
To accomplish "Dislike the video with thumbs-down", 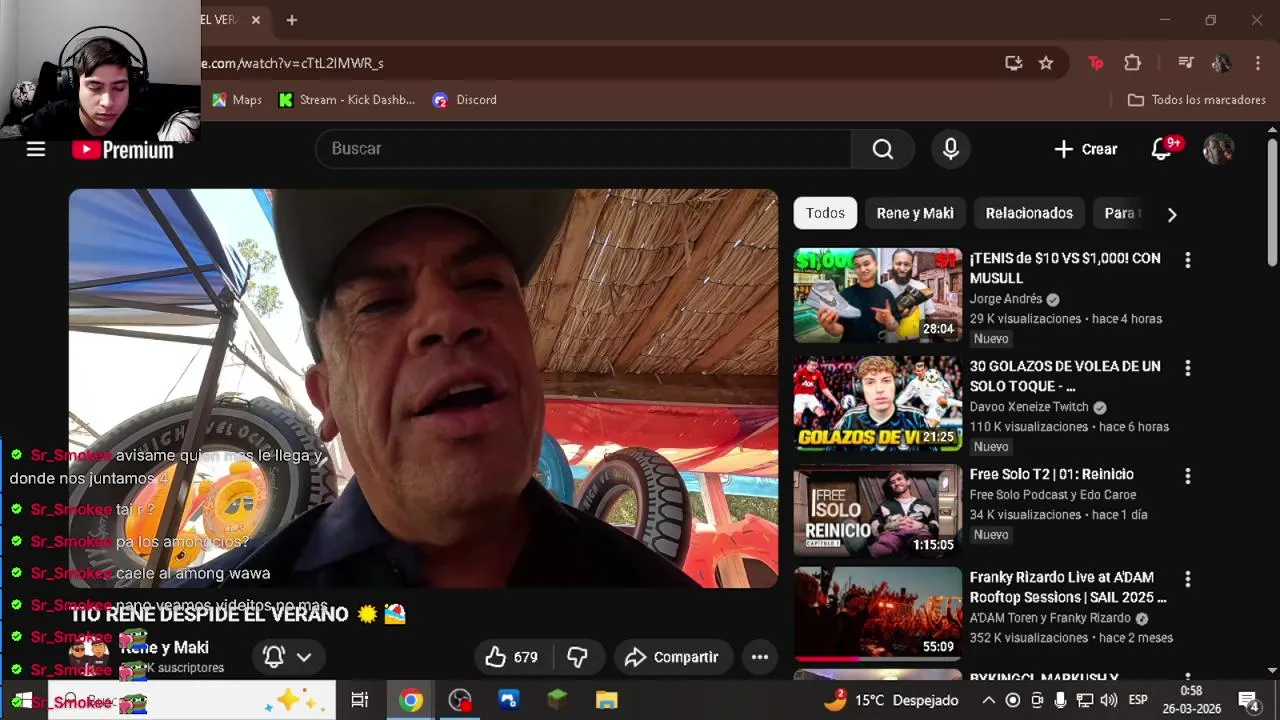I will 577,657.
